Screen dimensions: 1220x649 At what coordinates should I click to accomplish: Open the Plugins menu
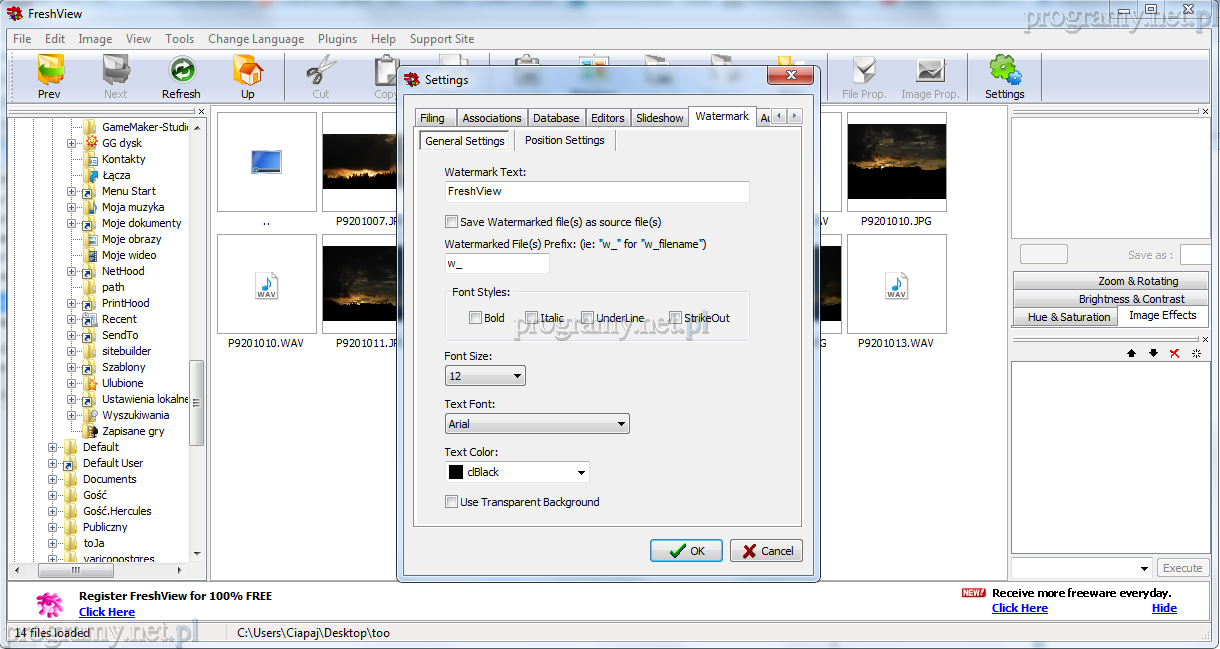(x=337, y=39)
